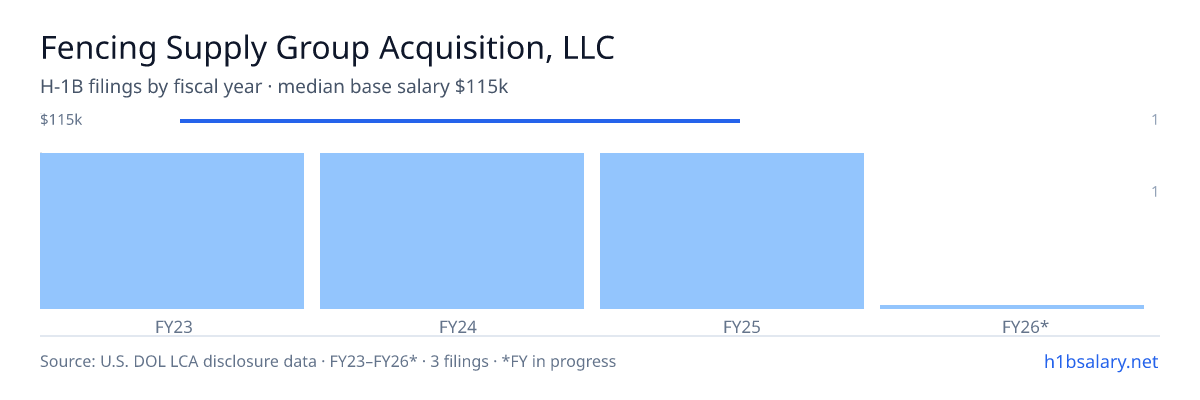The image size is (1200, 400).
Task: Click the FY25 axis label
Action: point(732,326)
